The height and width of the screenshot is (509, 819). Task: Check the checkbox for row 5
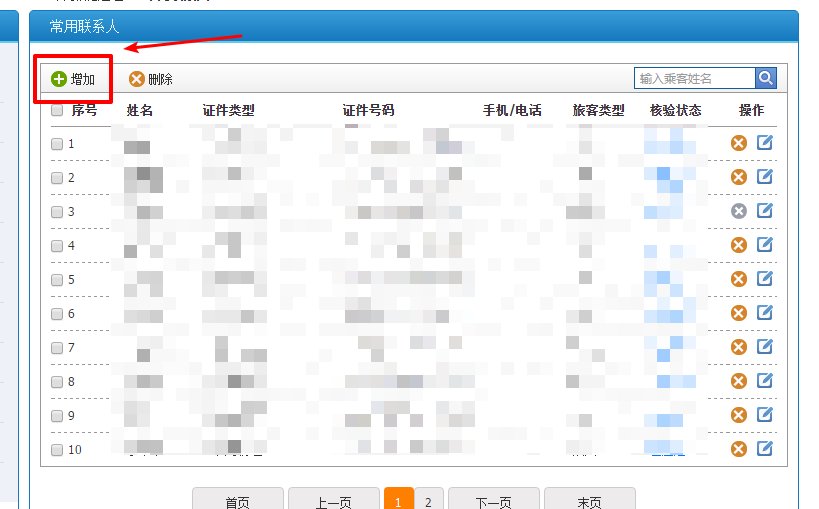click(57, 280)
